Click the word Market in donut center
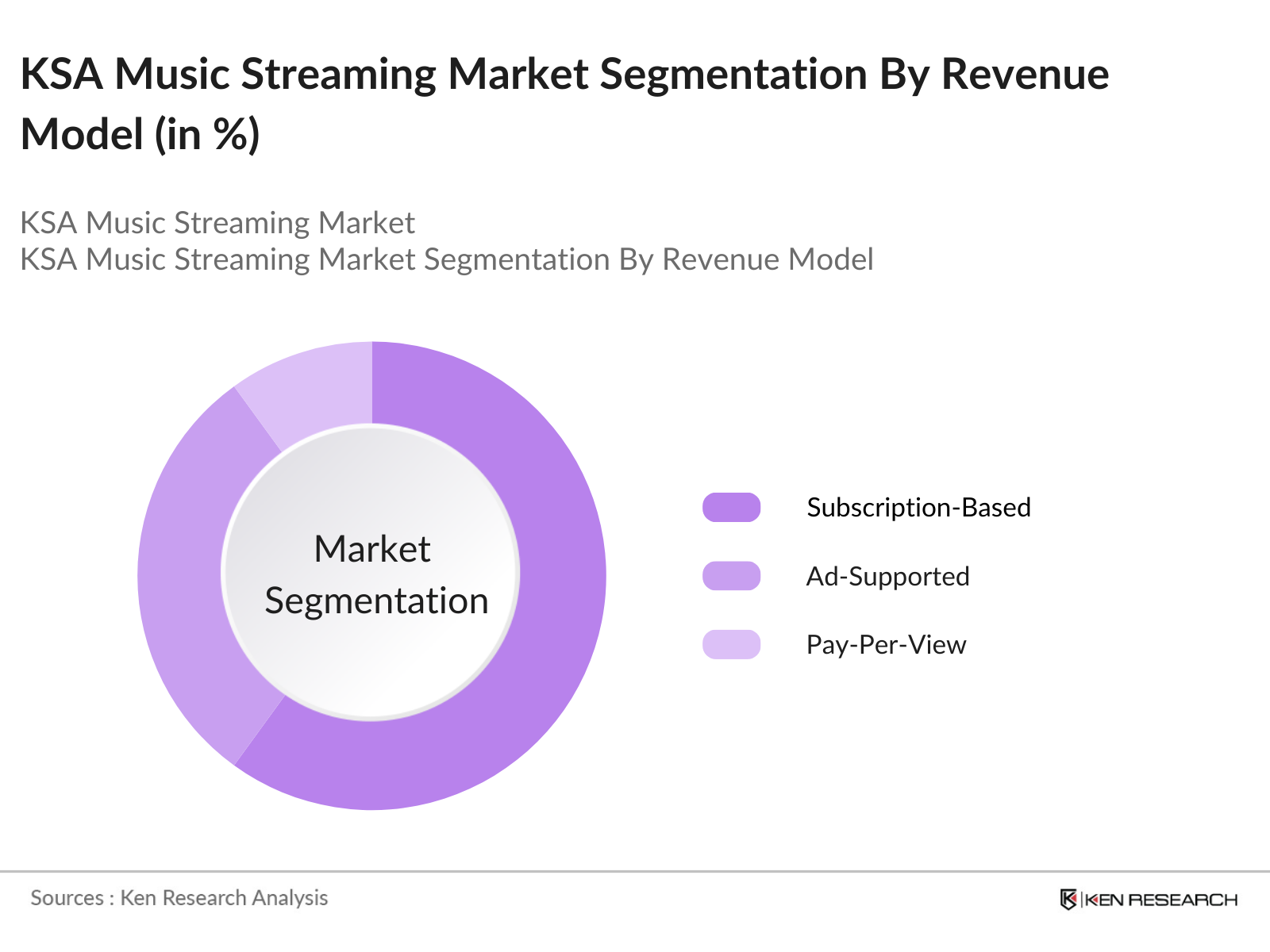Screen dimensions: 1270x952 [371, 549]
